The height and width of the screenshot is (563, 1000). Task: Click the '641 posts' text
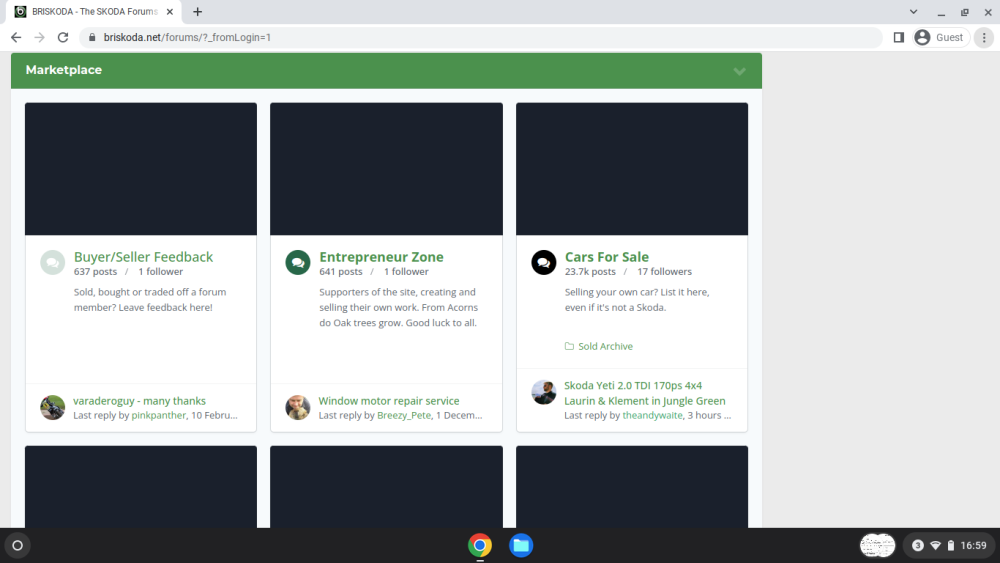tap(341, 272)
